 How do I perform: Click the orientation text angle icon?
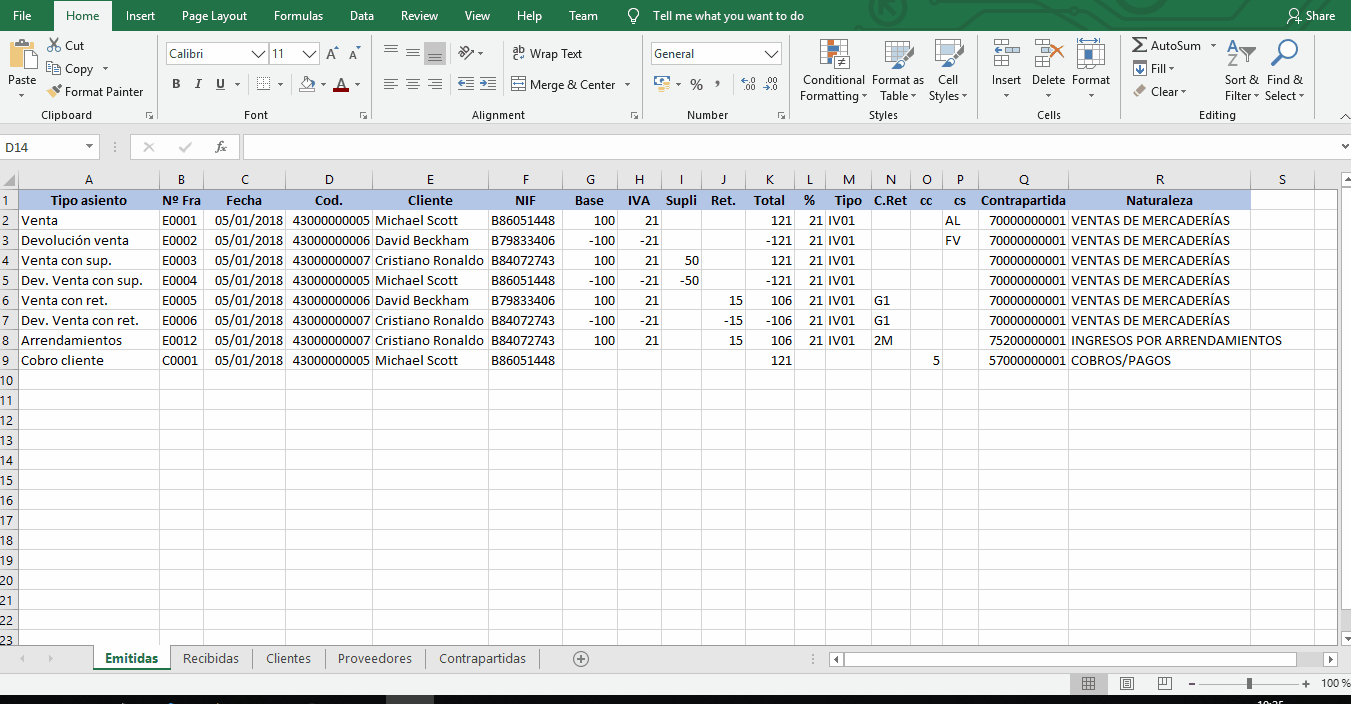pyautogui.click(x=465, y=53)
